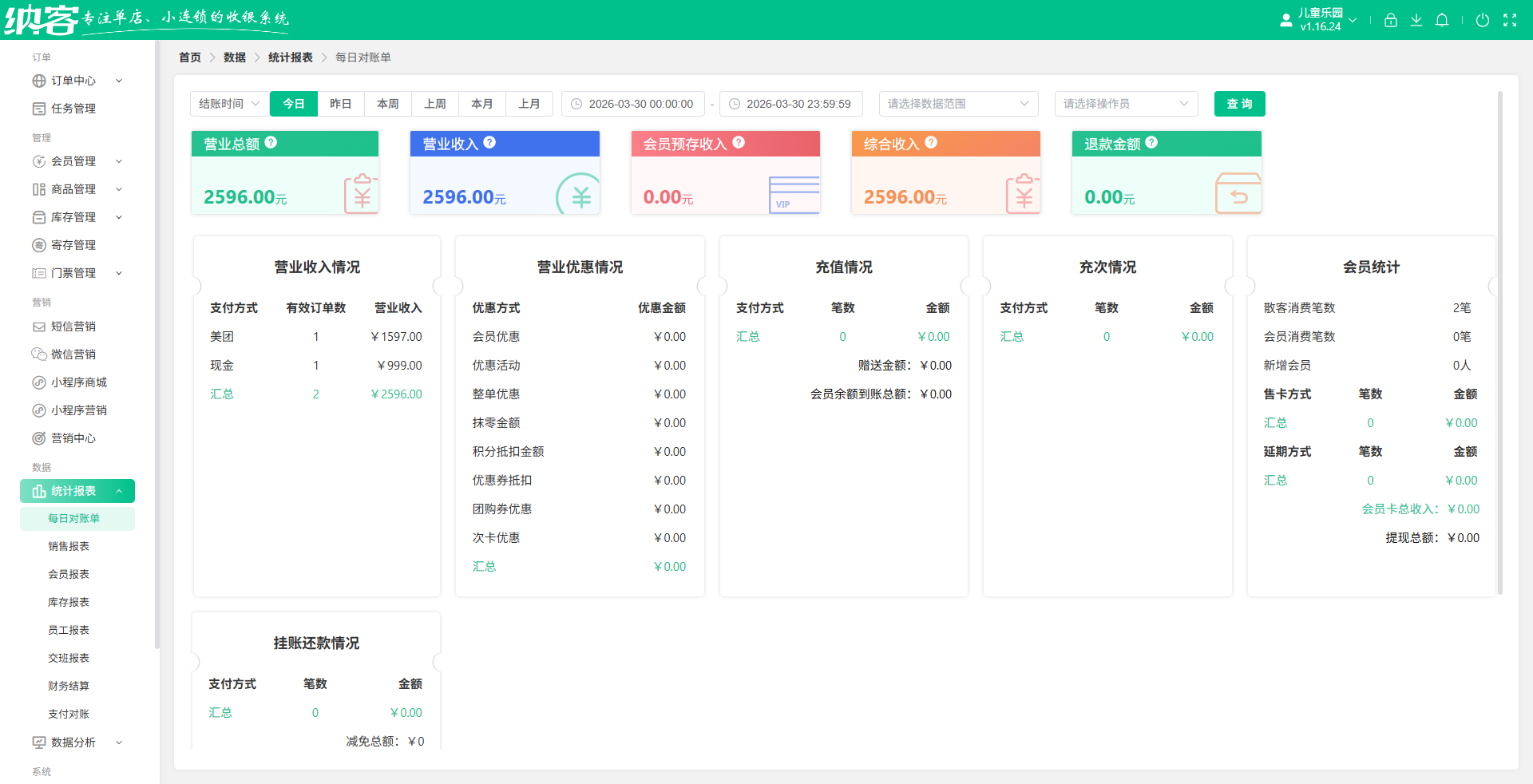Click the power/logout icon in the header

coord(1483,20)
